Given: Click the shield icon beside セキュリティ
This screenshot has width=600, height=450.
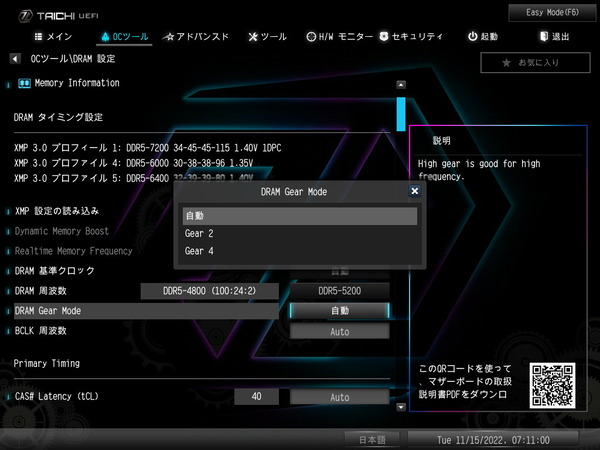Looking at the screenshot, I should click(384, 37).
